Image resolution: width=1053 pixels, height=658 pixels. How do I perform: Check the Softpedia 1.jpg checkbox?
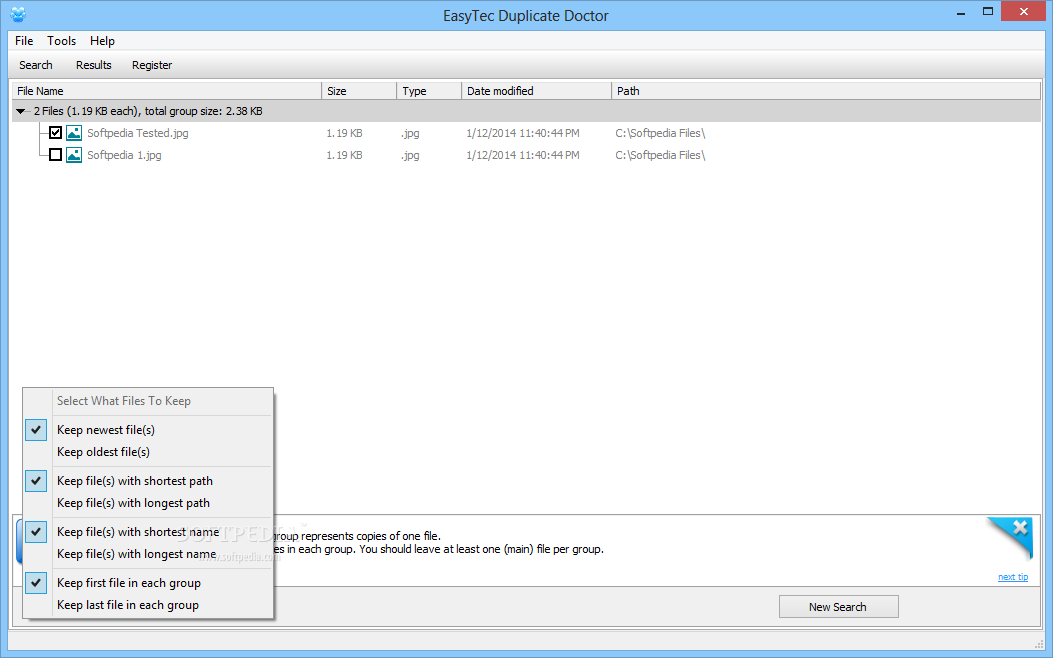(56, 155)
